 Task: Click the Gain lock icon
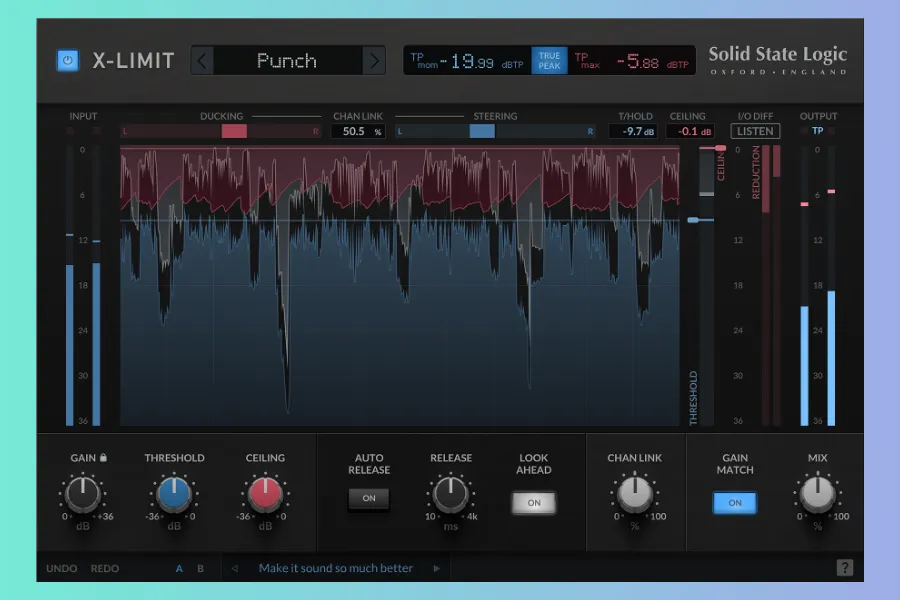click(x=104, y=458)
